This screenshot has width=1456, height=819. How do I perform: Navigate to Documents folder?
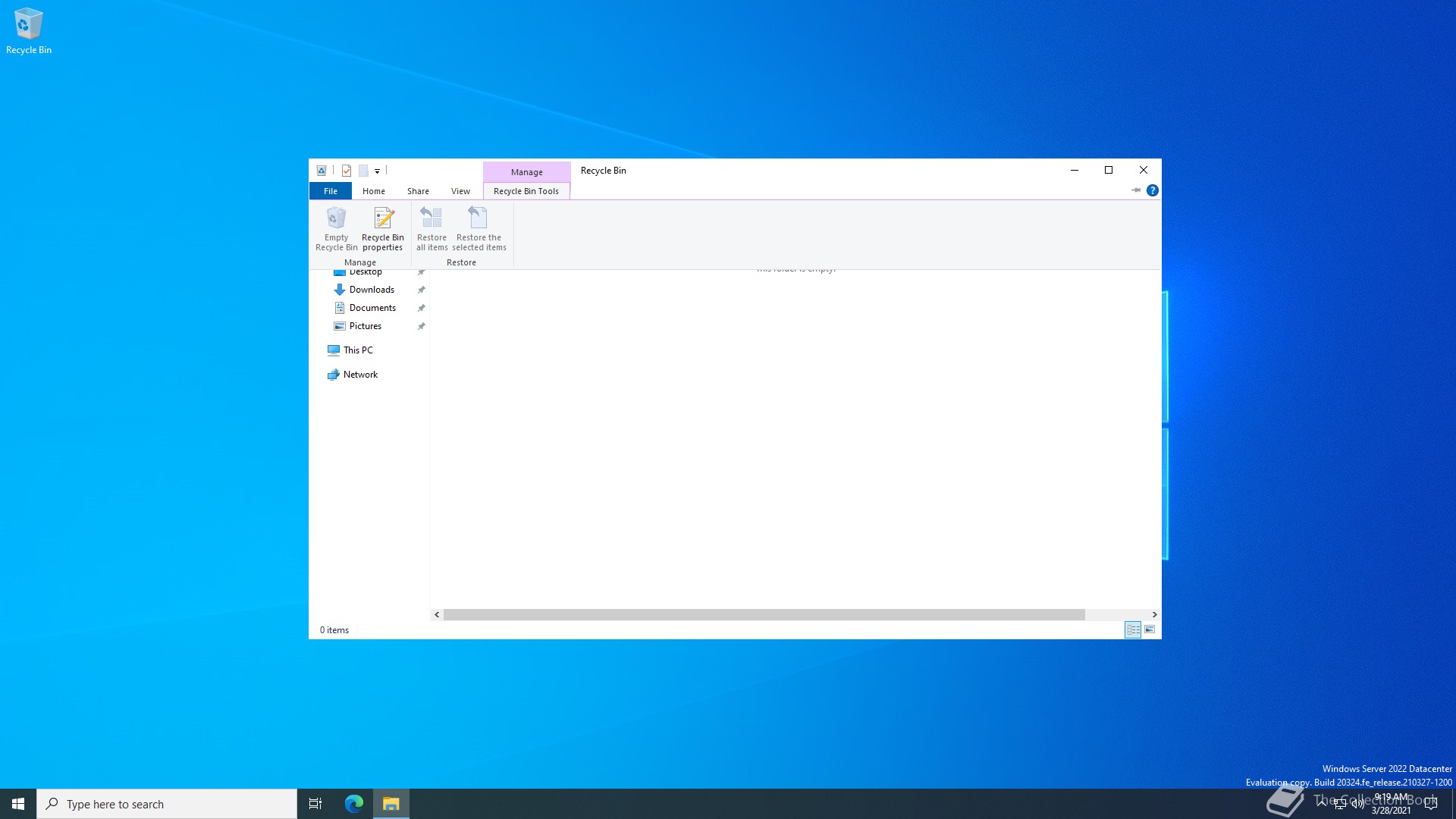coord(372,307)
